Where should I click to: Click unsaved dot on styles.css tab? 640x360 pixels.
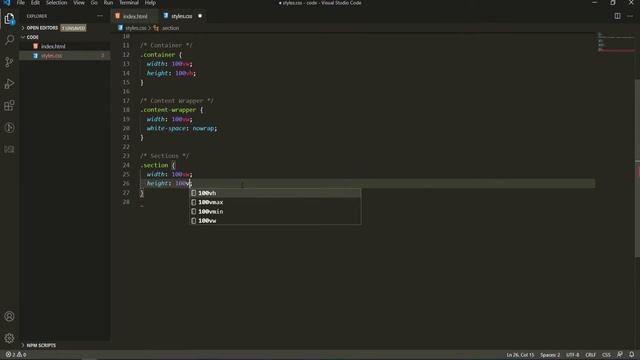coord(200,16)
